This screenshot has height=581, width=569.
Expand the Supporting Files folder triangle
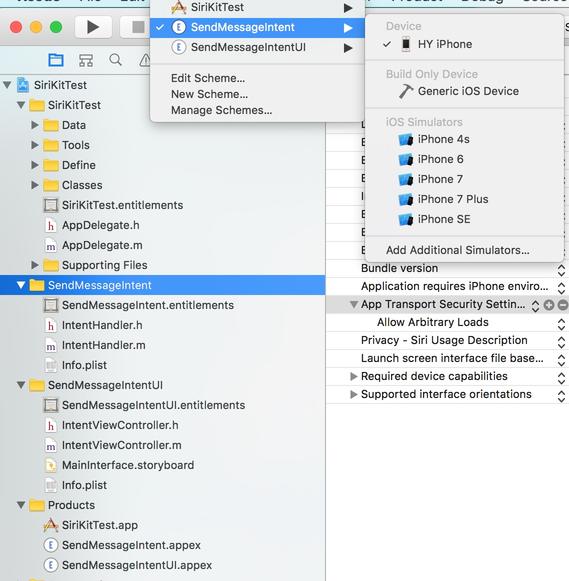click(x=35, y=265)
